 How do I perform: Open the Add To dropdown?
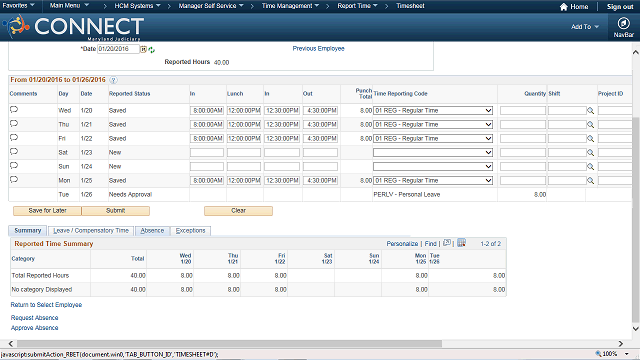(584, 27)
